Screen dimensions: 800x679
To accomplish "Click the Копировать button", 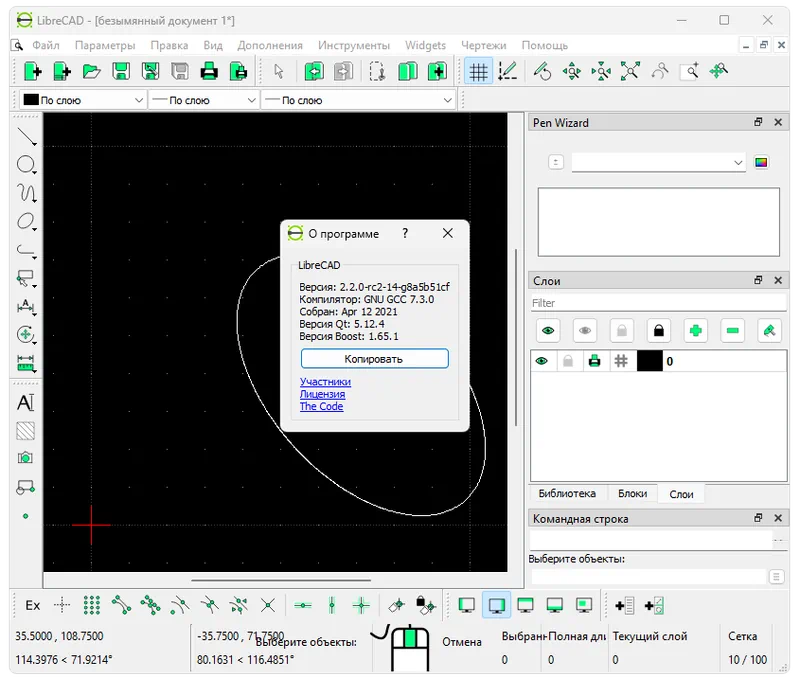I will 374,359.
